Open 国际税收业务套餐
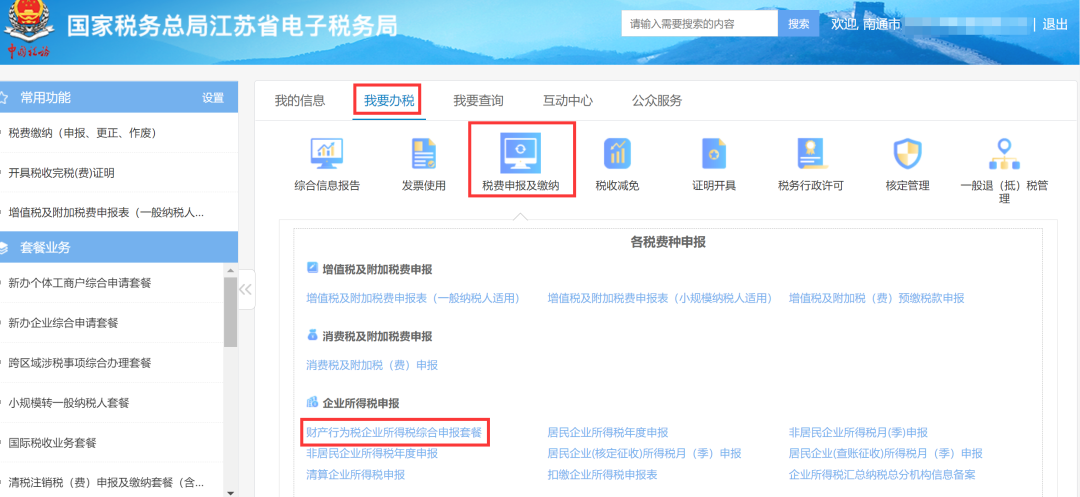 click(x=52, y=443)
